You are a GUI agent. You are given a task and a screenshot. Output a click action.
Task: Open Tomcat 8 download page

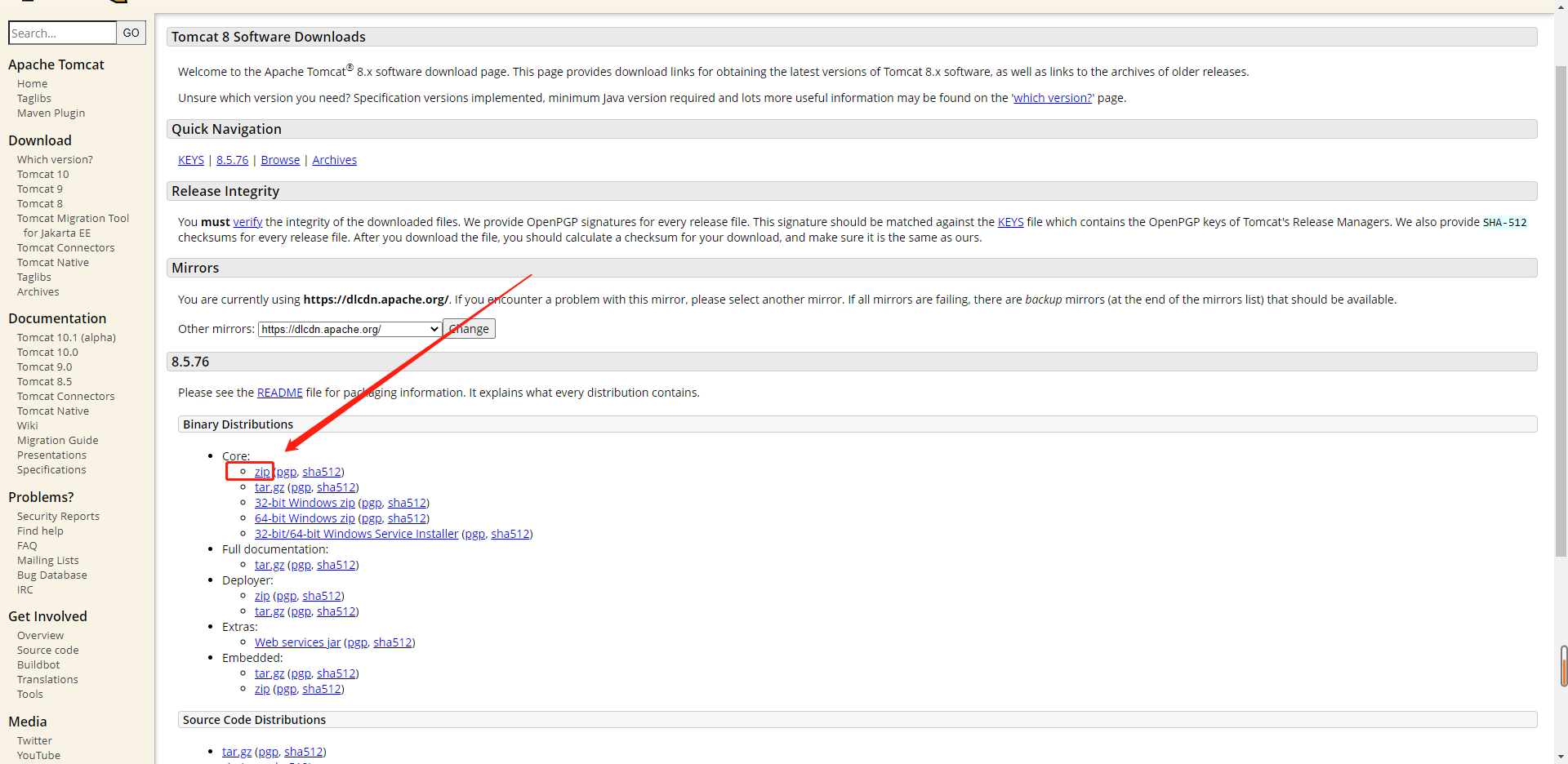coord(39,204)
